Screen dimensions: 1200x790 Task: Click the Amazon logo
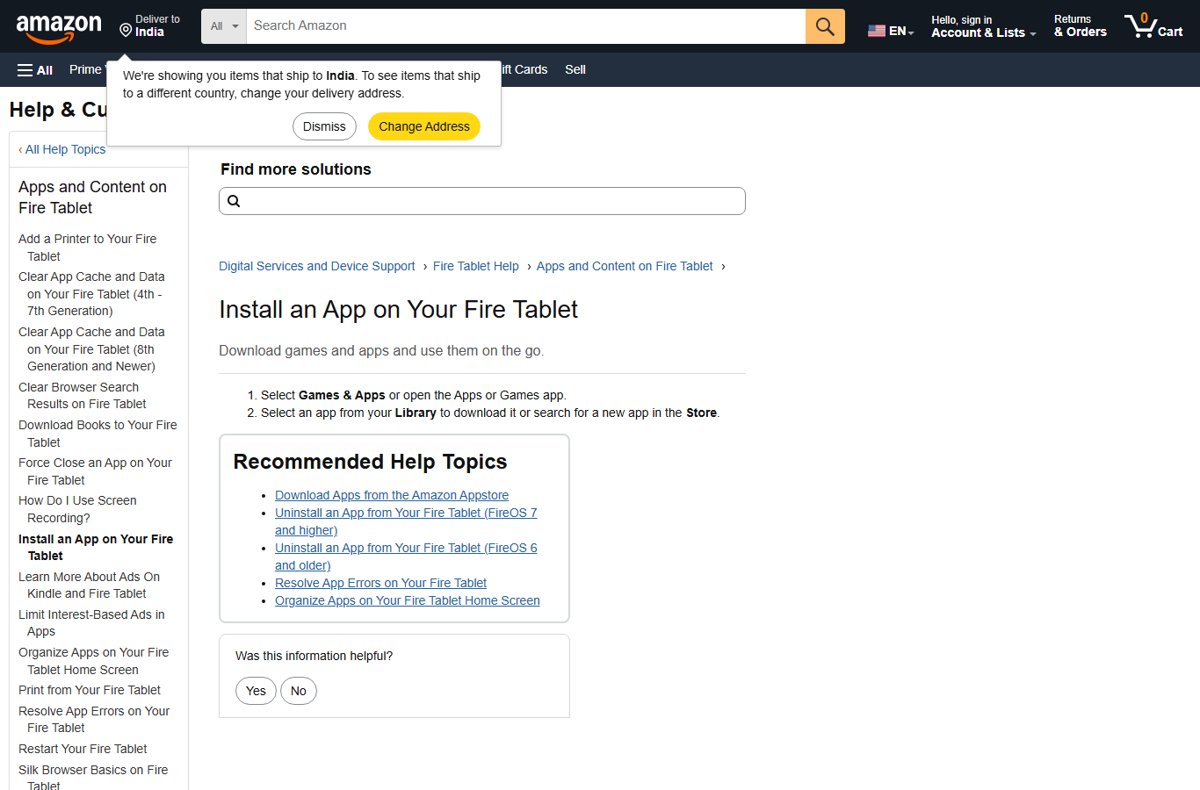tap(59, 28)
